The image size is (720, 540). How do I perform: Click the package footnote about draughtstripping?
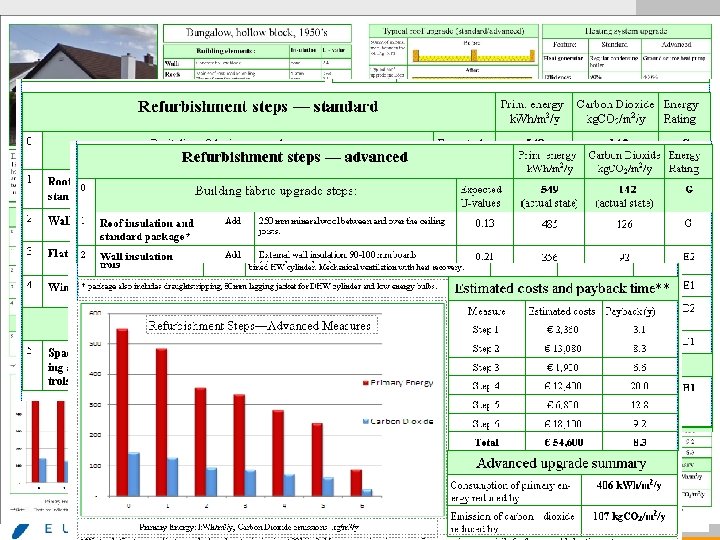(x=259, y=287)
